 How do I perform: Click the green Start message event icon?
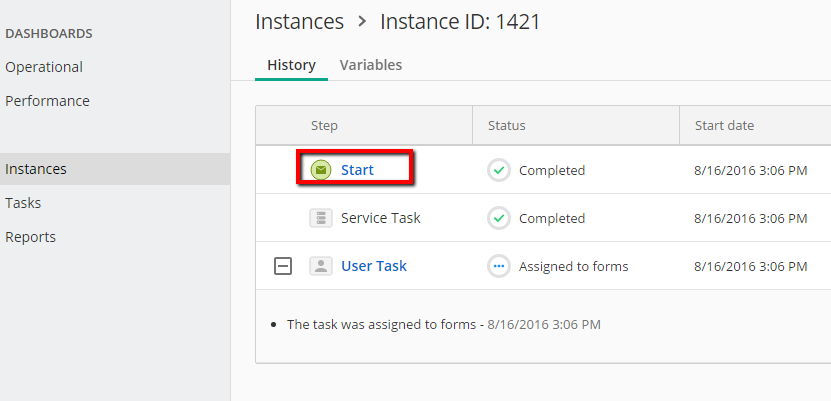(x=321, y=170)
